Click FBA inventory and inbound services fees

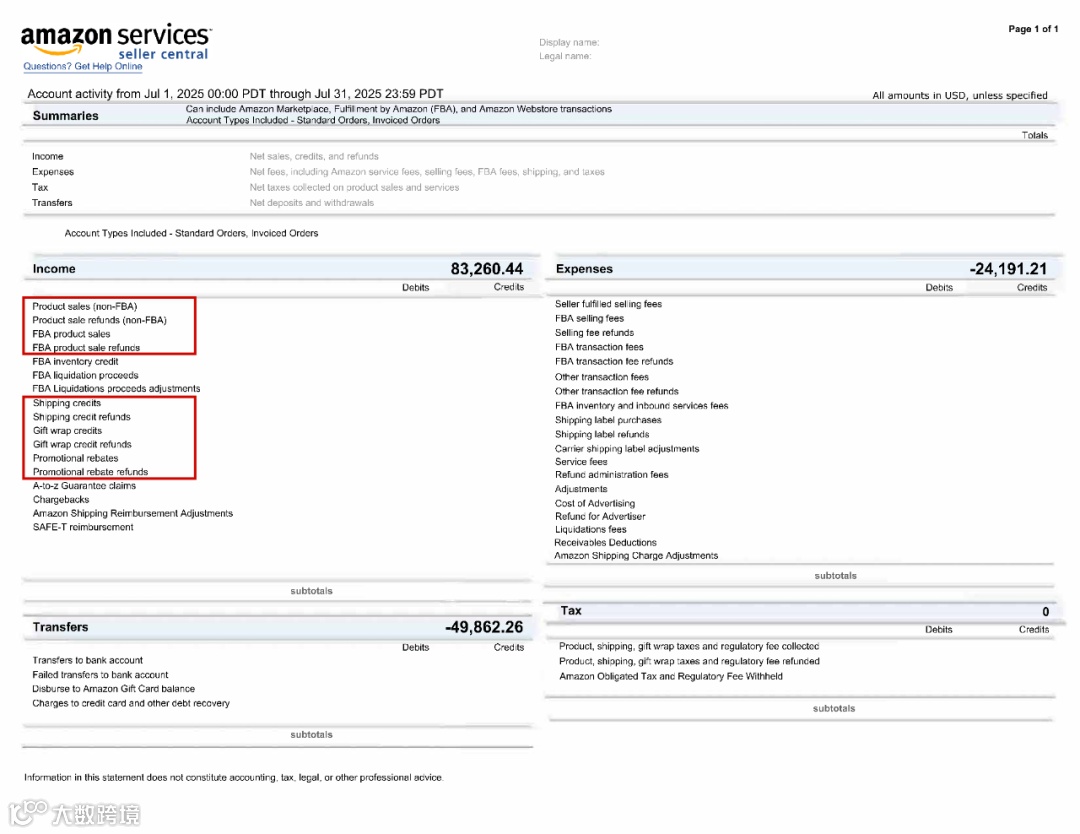[641, 406]
